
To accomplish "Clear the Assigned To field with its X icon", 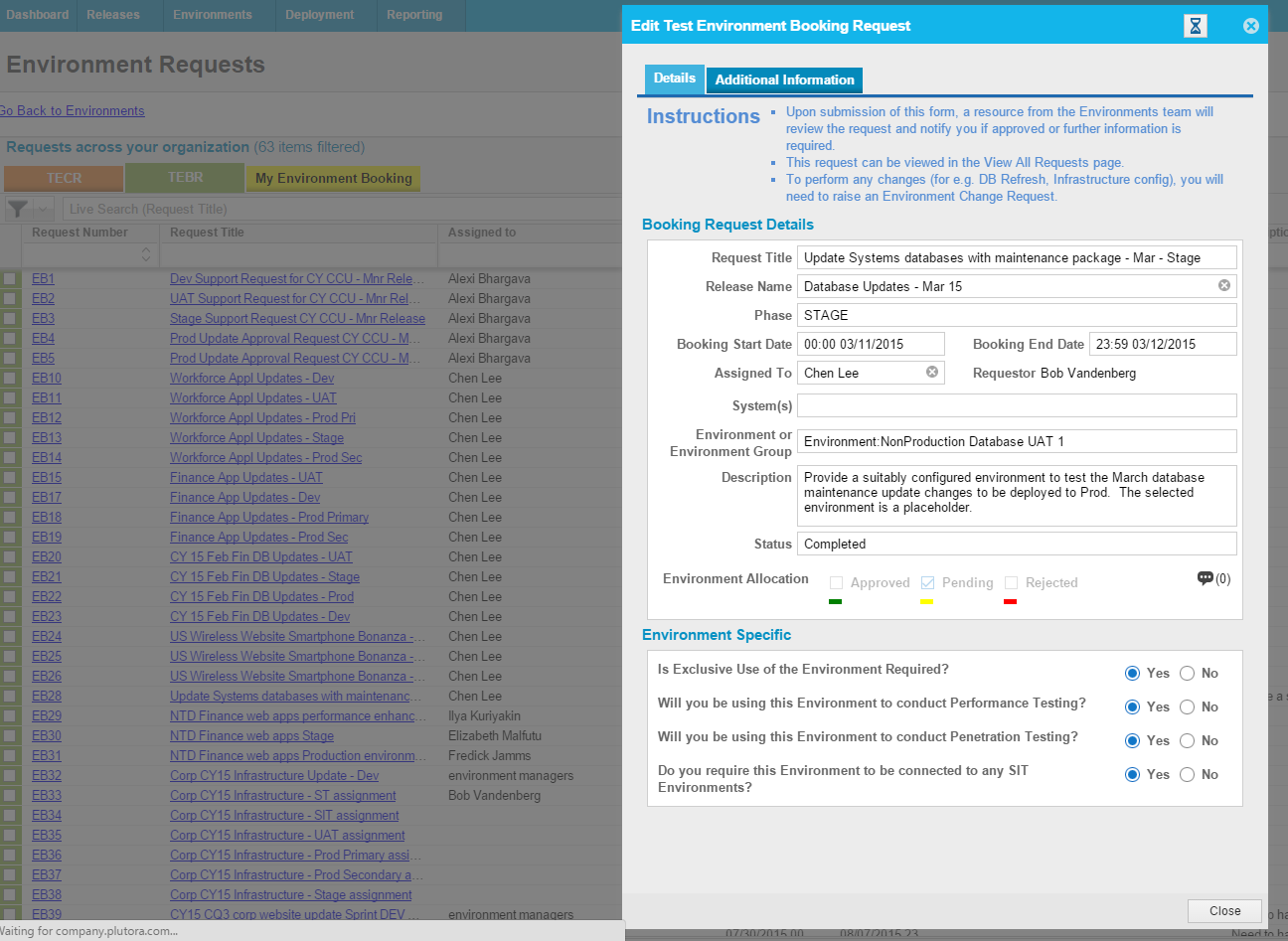I will pos(932,372).
